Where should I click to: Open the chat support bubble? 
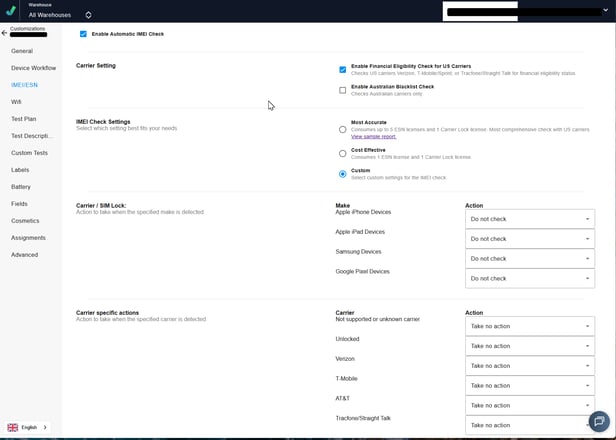click(x=598, y=421)
